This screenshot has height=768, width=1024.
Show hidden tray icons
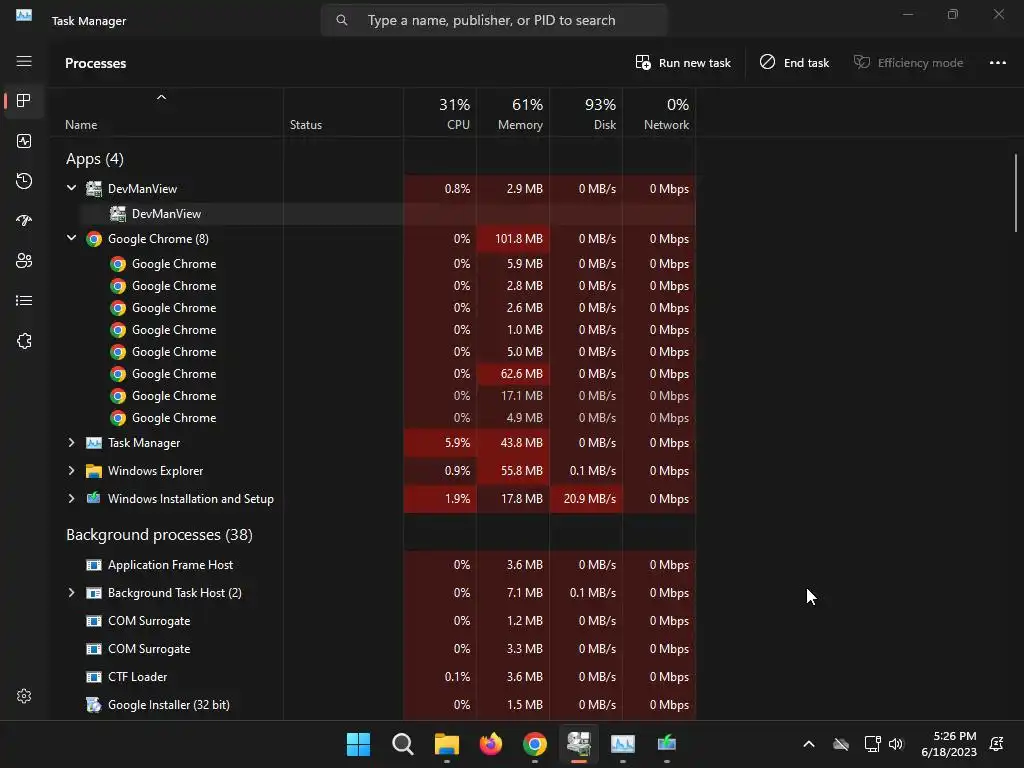point(808,744)
